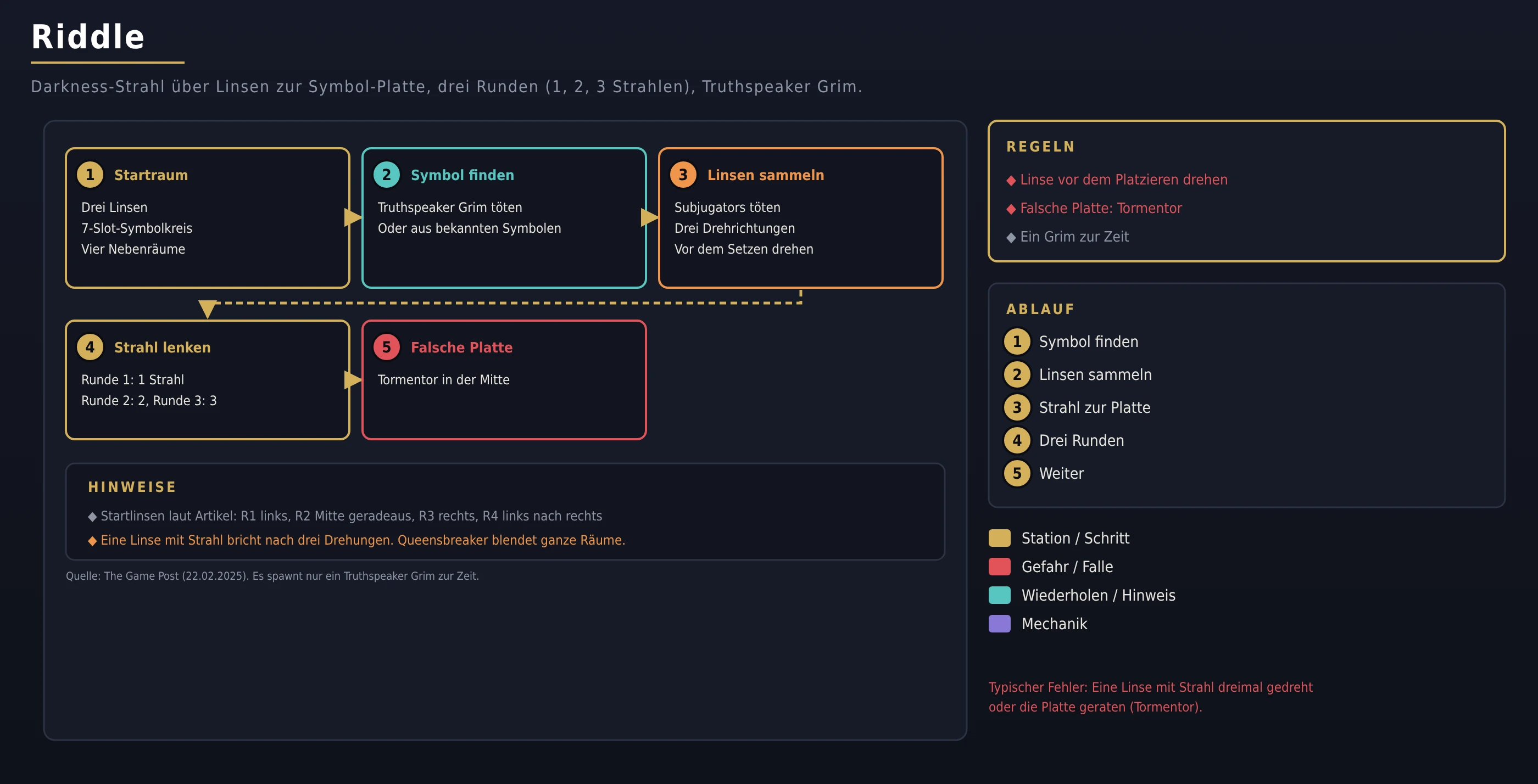1538x784 pixels.
Task: Select the Startraum card title
Action: coord(151,175)
